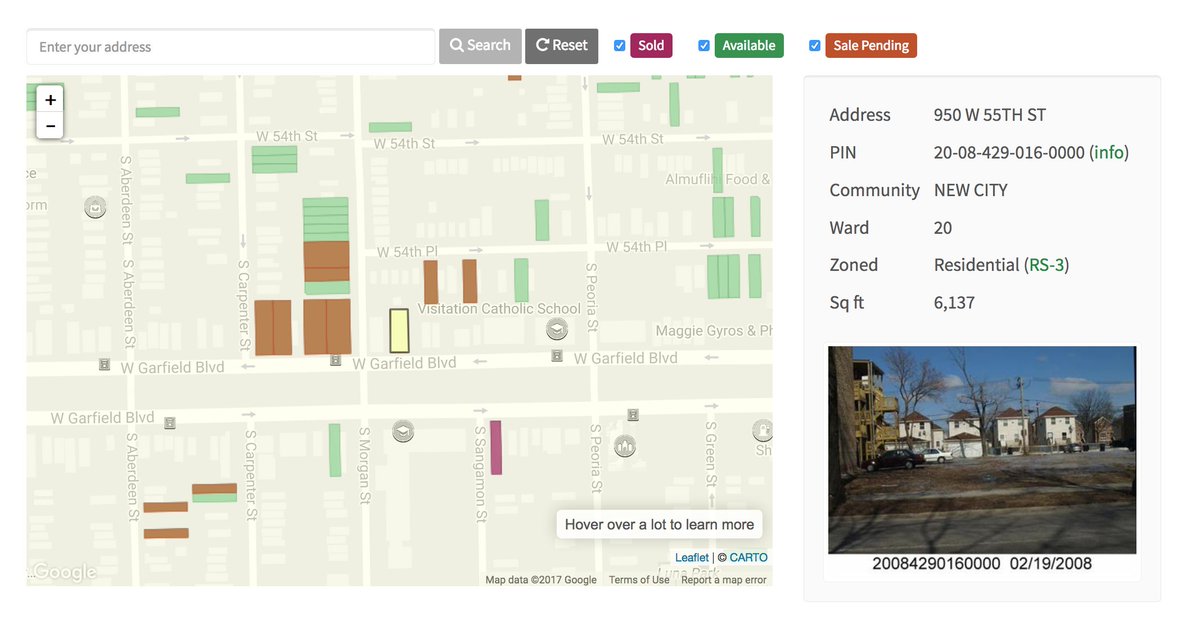This screenshot has width=1200, height=625.
Task: Click the Maggie Gyros map label
Action: point(714,331)
